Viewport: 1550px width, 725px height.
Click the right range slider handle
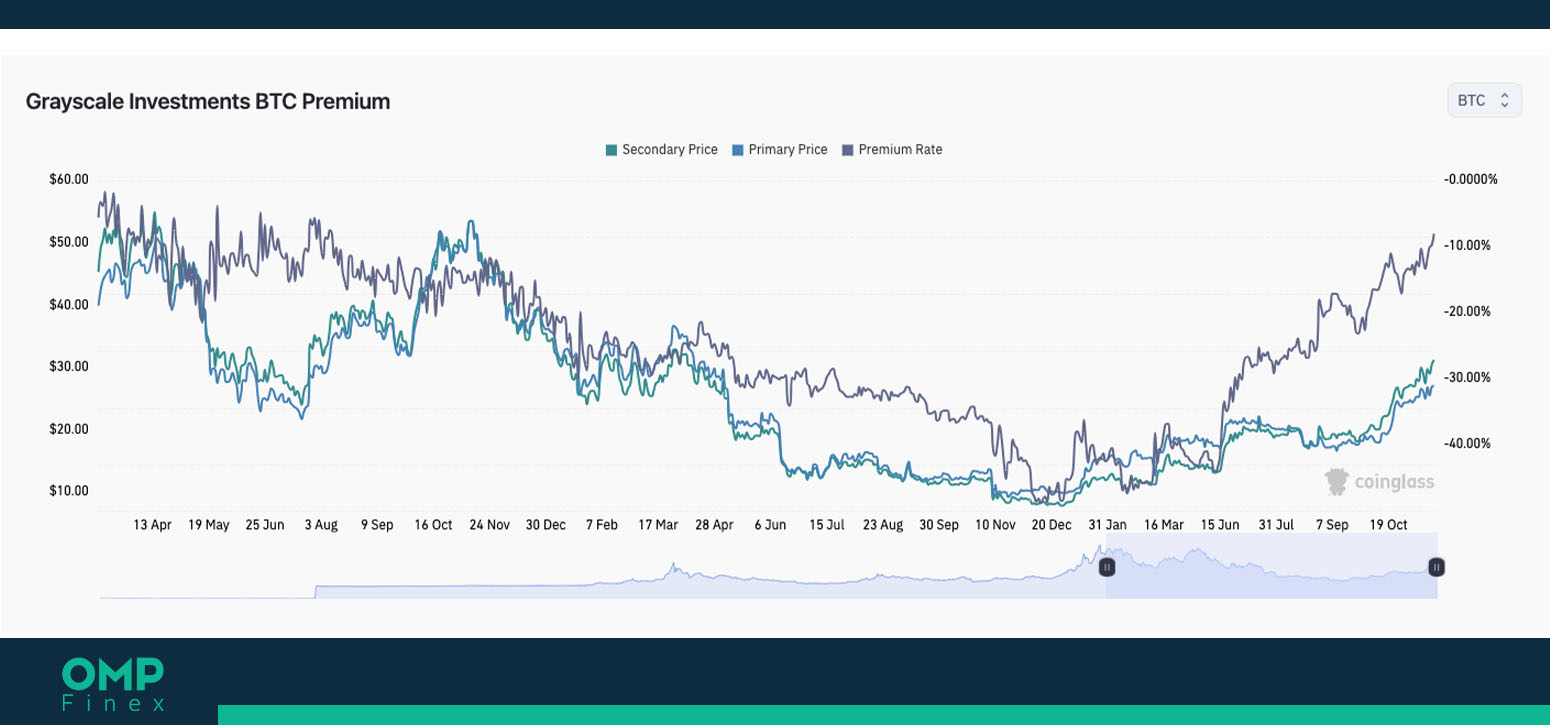(1436, 567)
